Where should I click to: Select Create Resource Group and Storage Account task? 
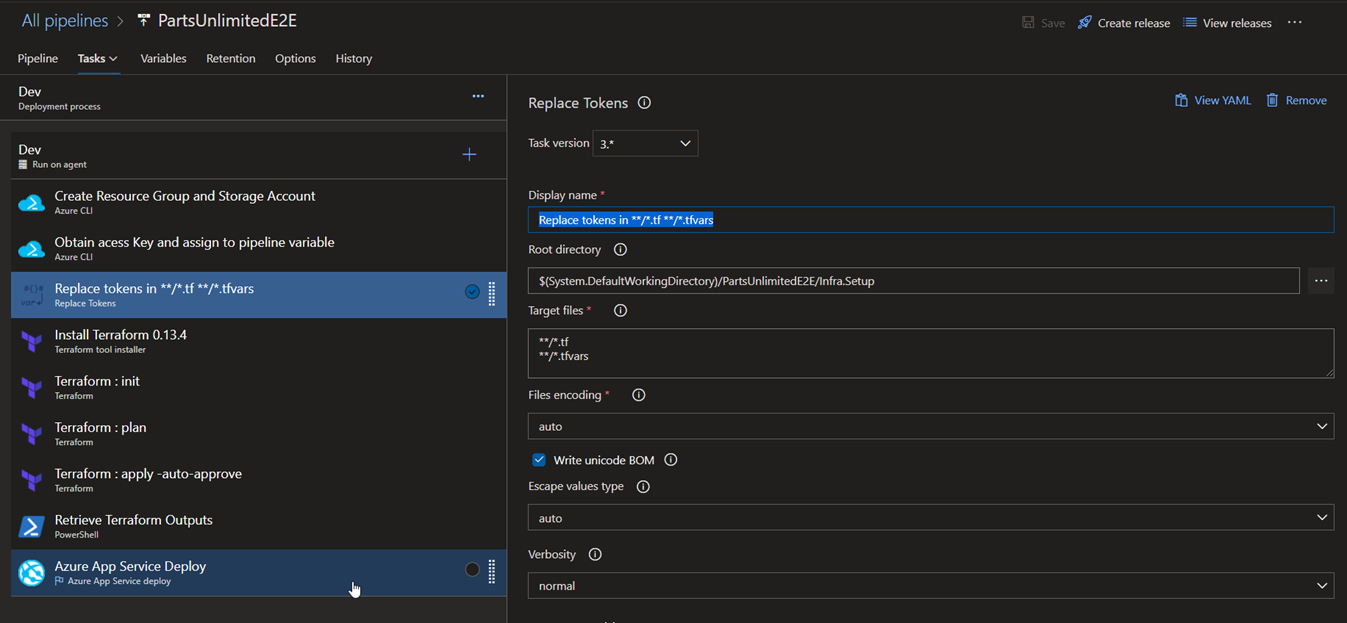point(258,202)
